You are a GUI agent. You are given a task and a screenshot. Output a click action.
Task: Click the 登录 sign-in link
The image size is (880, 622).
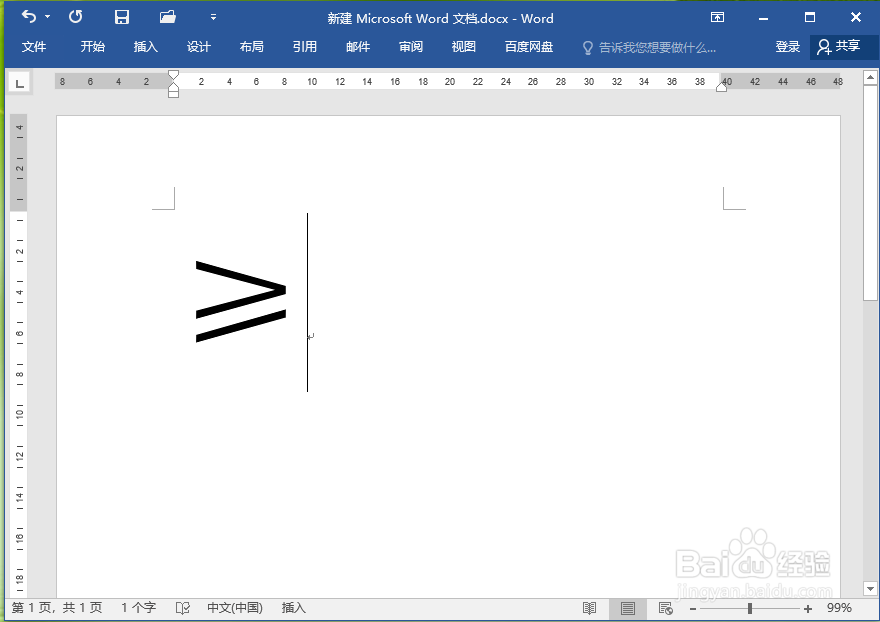click(787, 46)
